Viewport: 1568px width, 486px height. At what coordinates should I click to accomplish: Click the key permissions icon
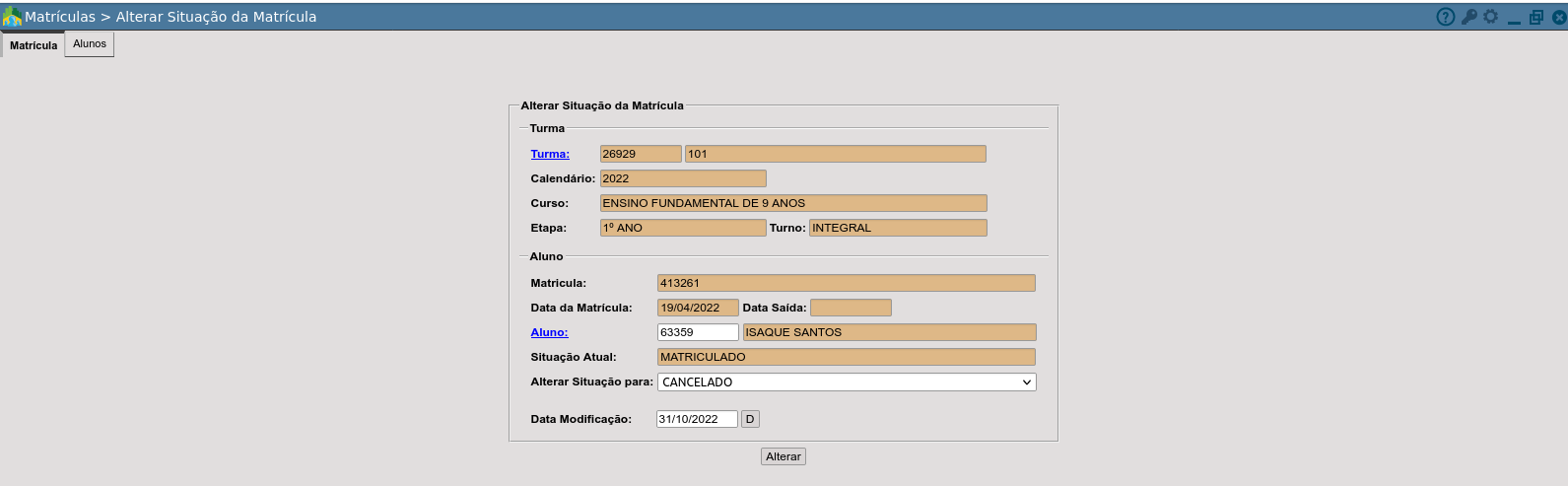point(1468,17)
